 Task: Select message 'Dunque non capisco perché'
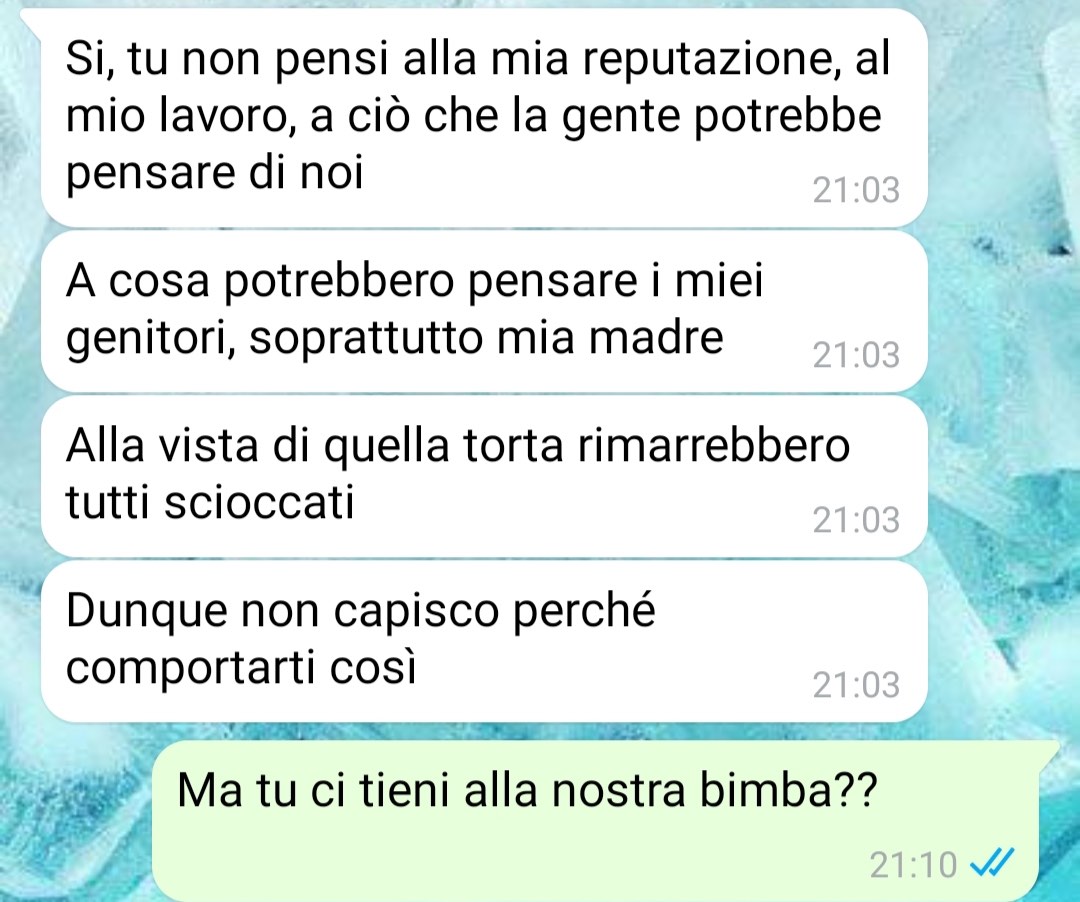click(484, 642)
